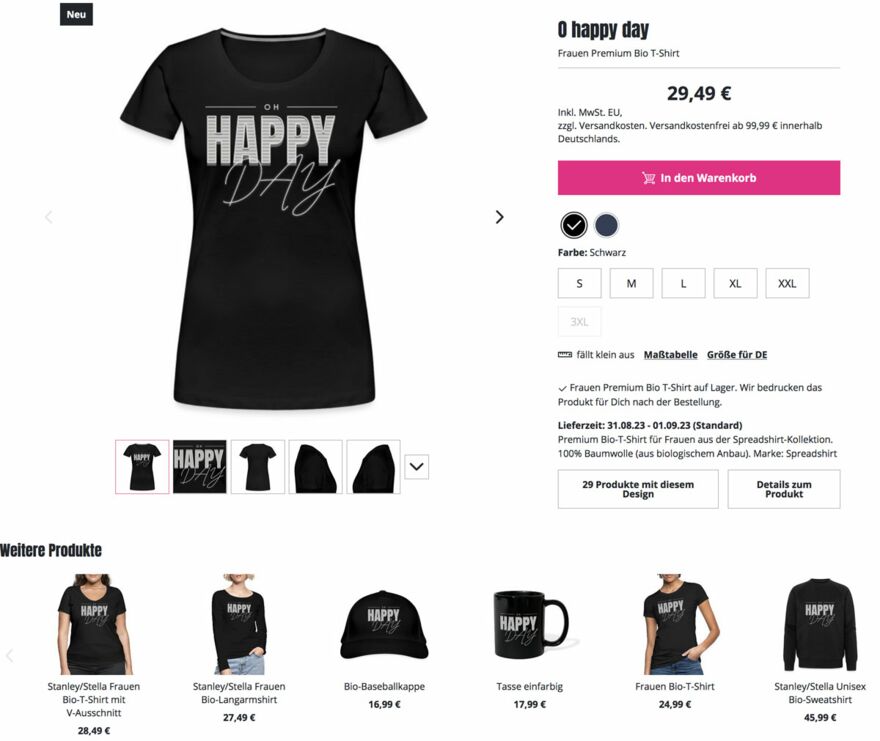Choose navy blue color swatch

[x=607, y=225]
